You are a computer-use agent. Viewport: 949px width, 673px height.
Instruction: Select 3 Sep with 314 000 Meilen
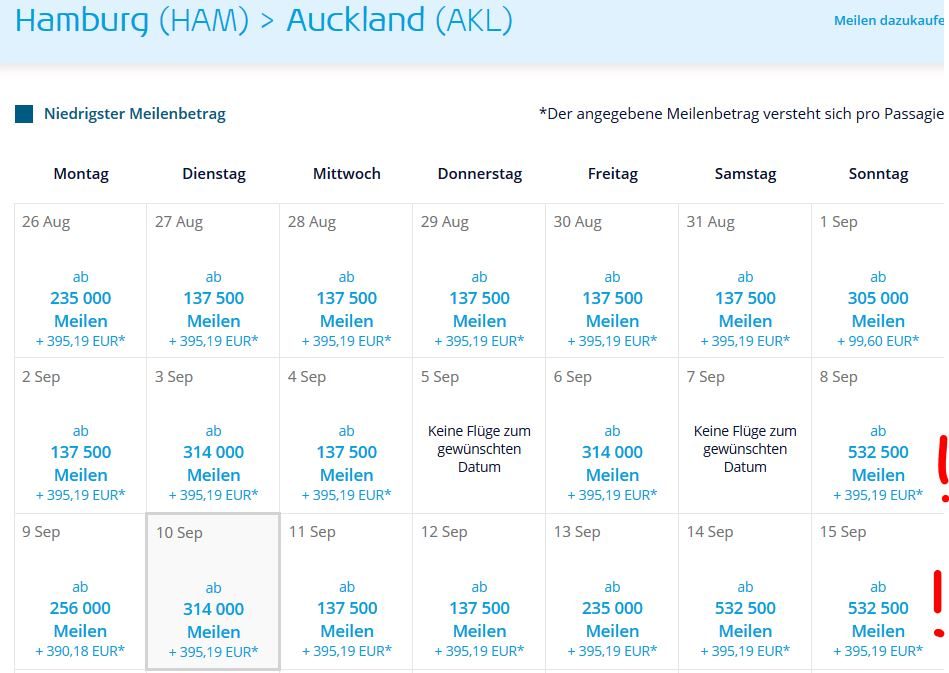tap(213, 436)
